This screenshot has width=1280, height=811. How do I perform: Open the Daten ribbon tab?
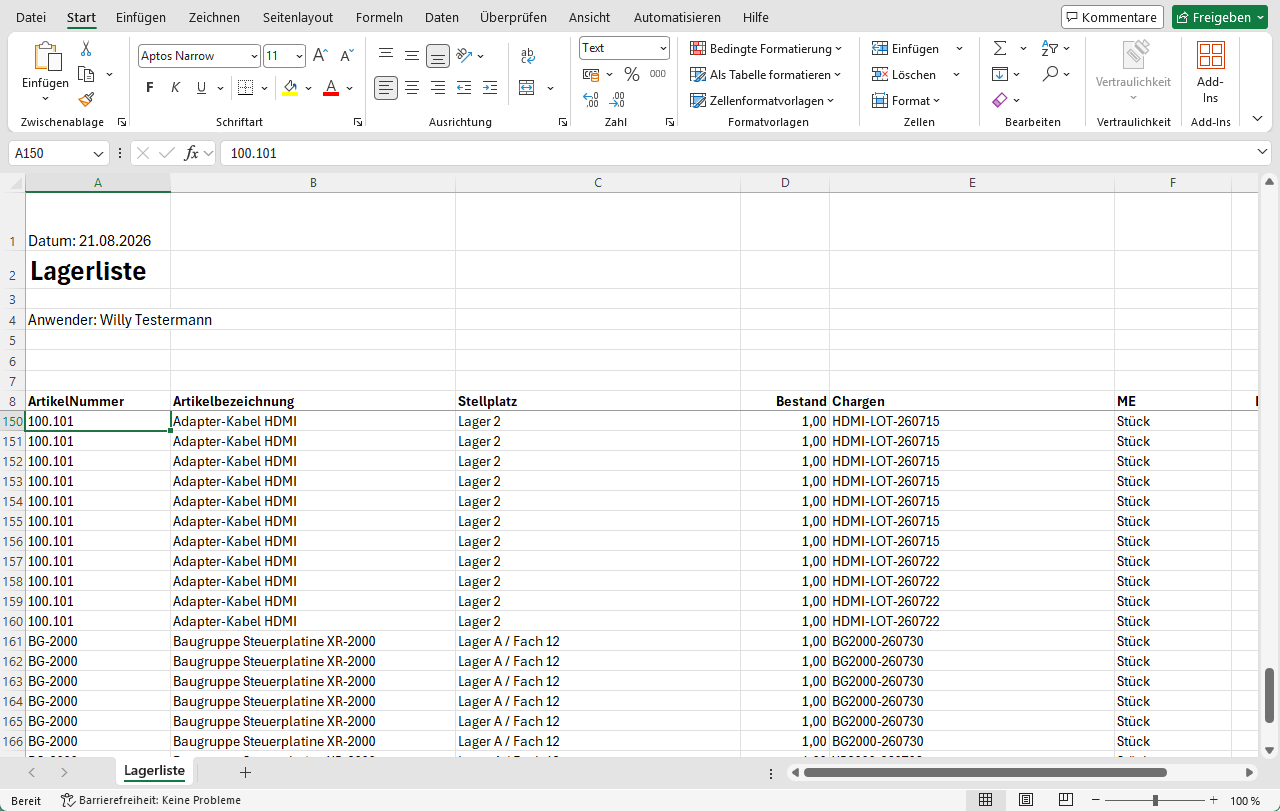[x=442, y=17]
